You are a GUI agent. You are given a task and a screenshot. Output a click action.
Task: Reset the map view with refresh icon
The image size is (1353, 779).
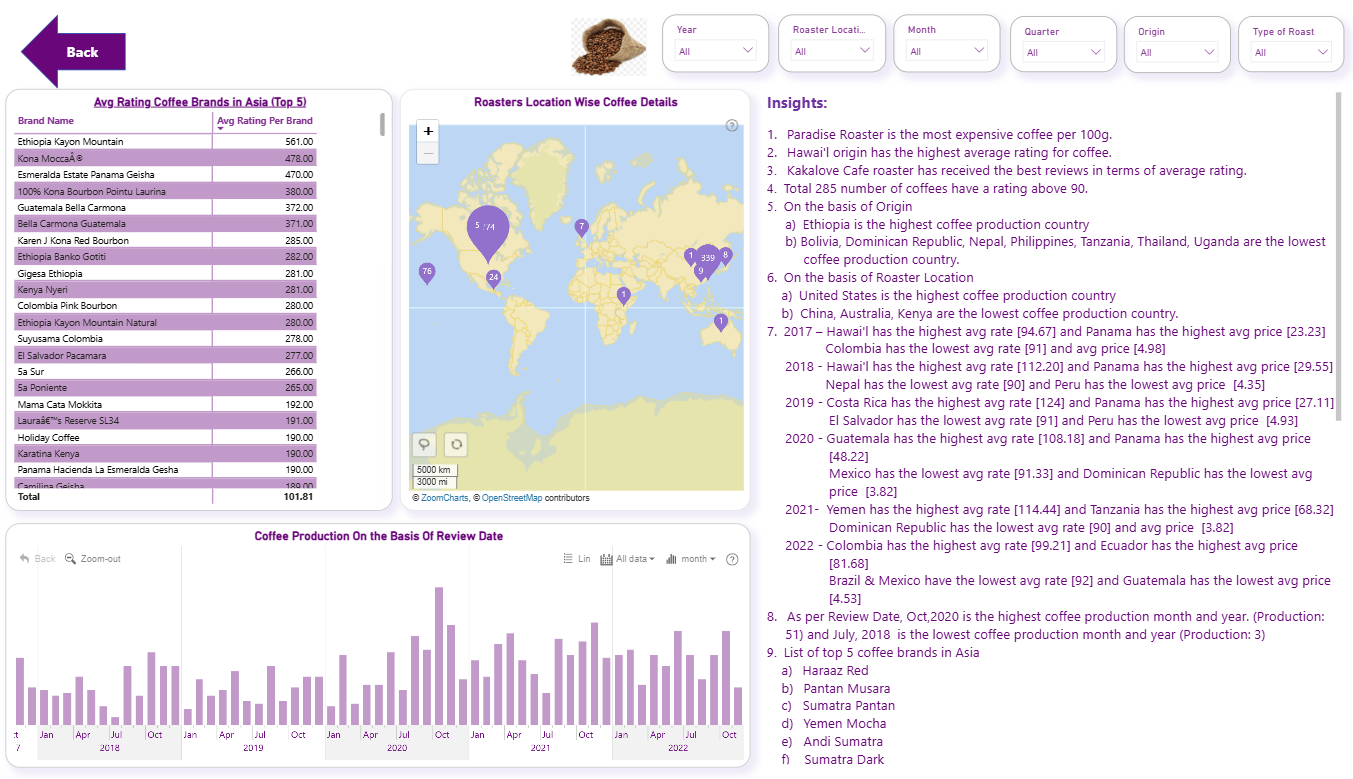click(455, 444)
